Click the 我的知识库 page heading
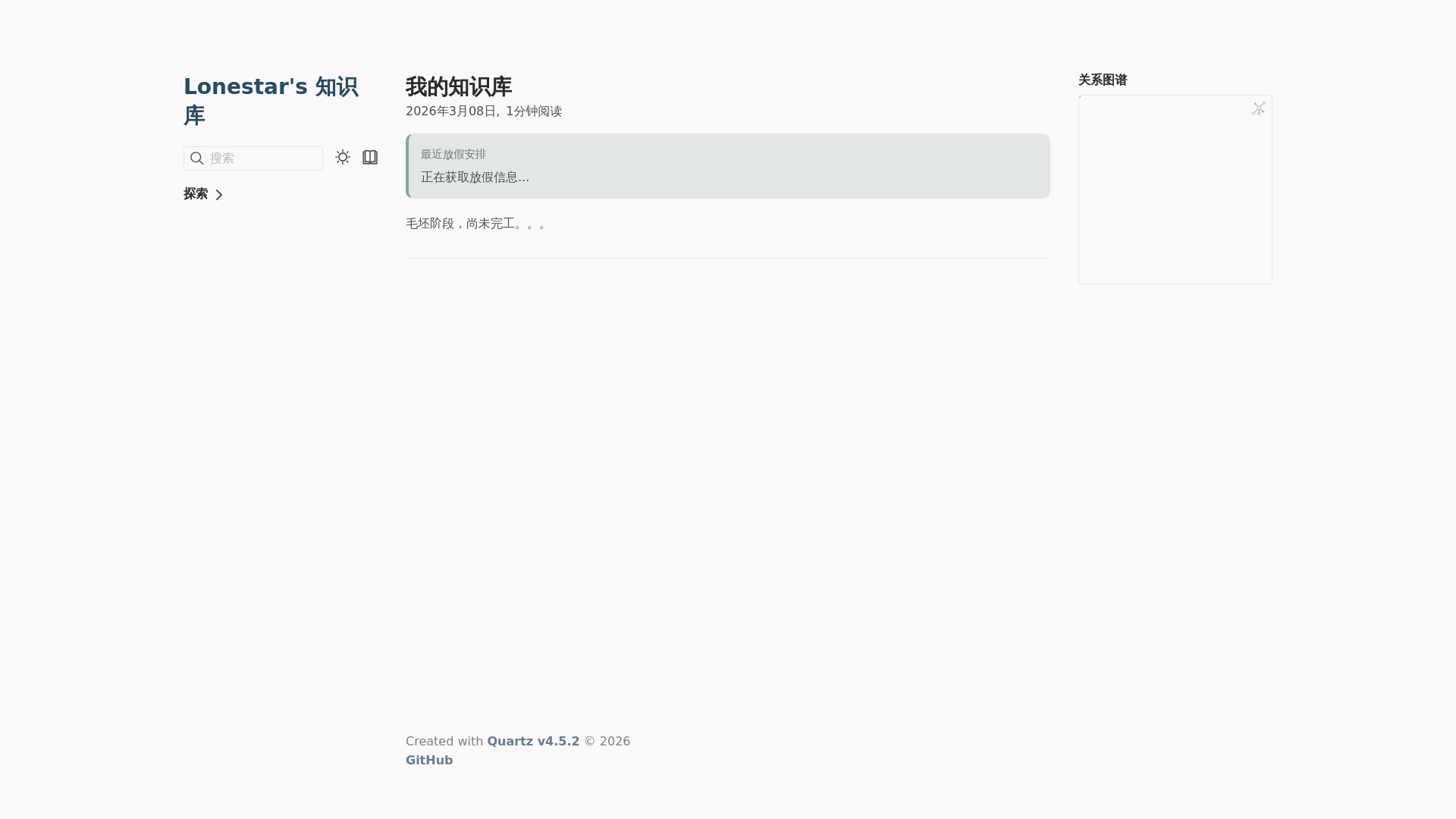 (459, 86)
